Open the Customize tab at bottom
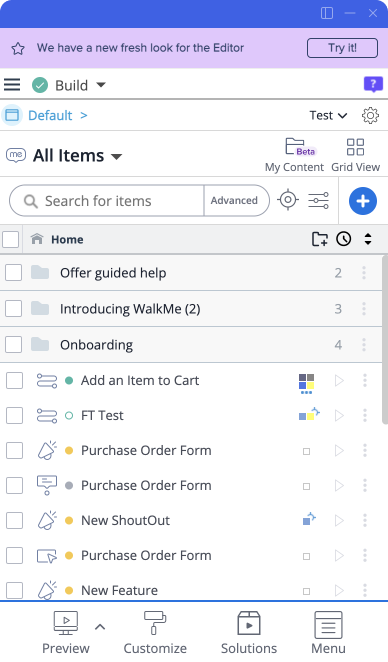 coord(155,632)
